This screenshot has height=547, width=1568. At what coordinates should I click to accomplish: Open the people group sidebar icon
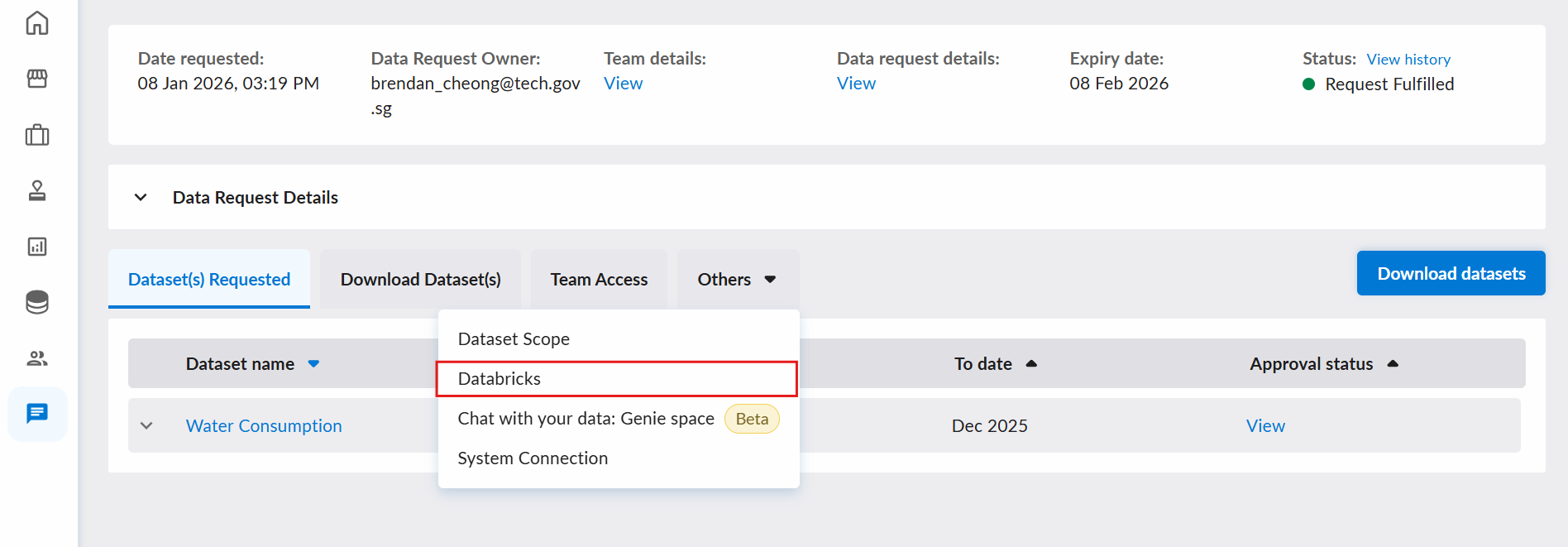(x=37, y=358)
